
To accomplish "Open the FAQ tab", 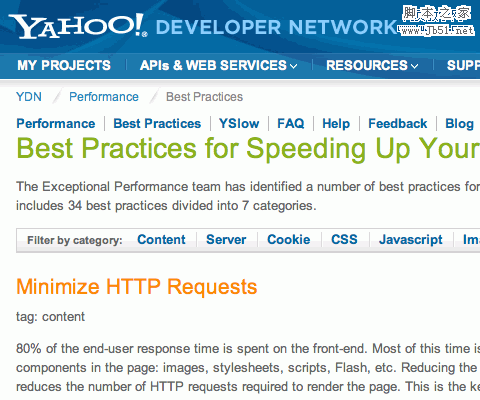I will [x=291, y=124].
